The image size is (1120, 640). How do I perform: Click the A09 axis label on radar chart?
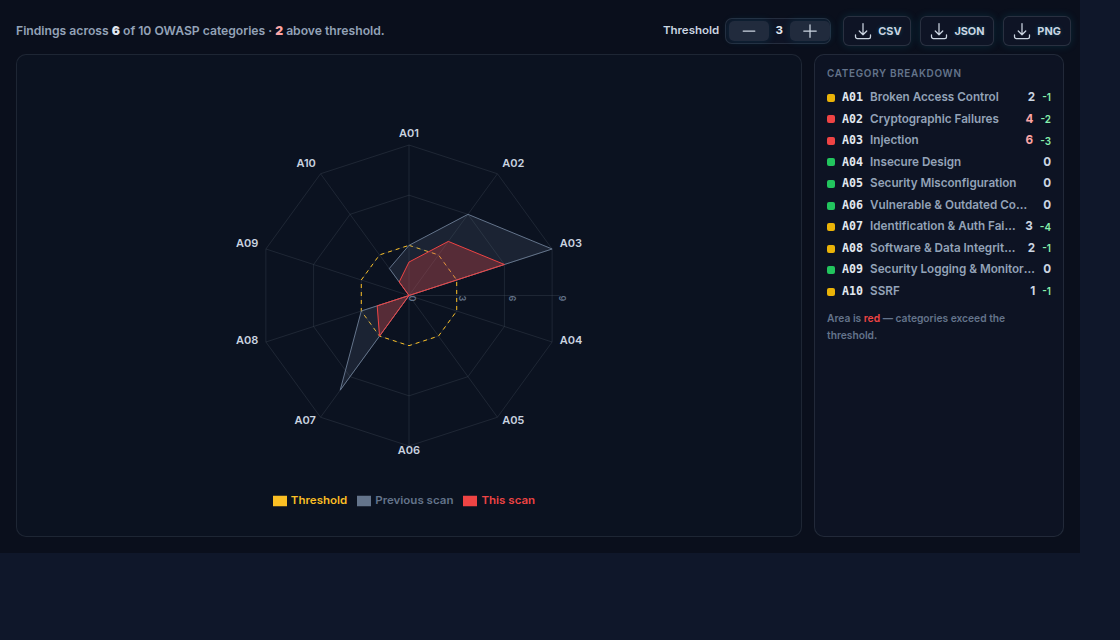click(247, 244)
